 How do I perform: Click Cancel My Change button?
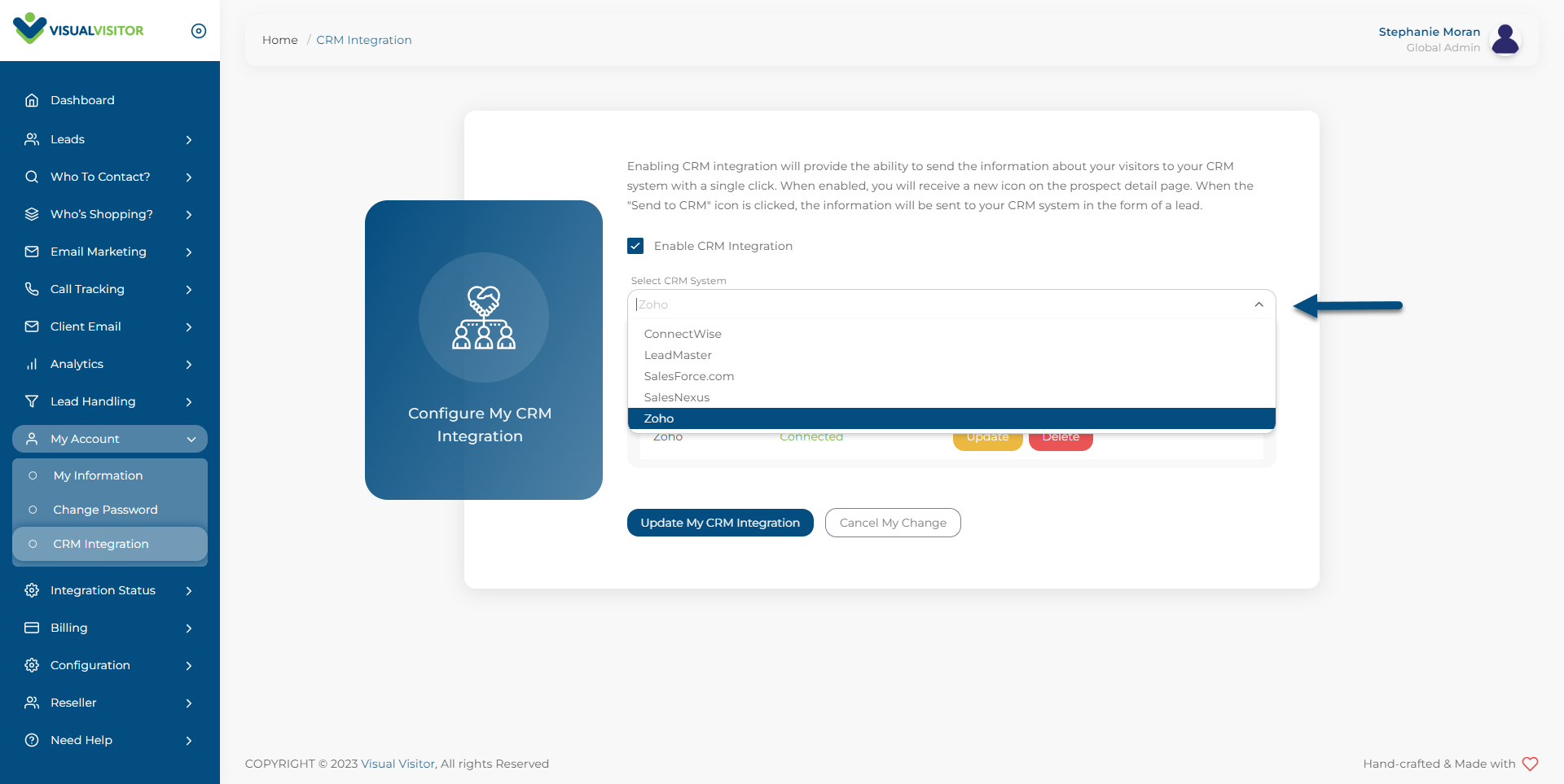click(x=893, y=523)
